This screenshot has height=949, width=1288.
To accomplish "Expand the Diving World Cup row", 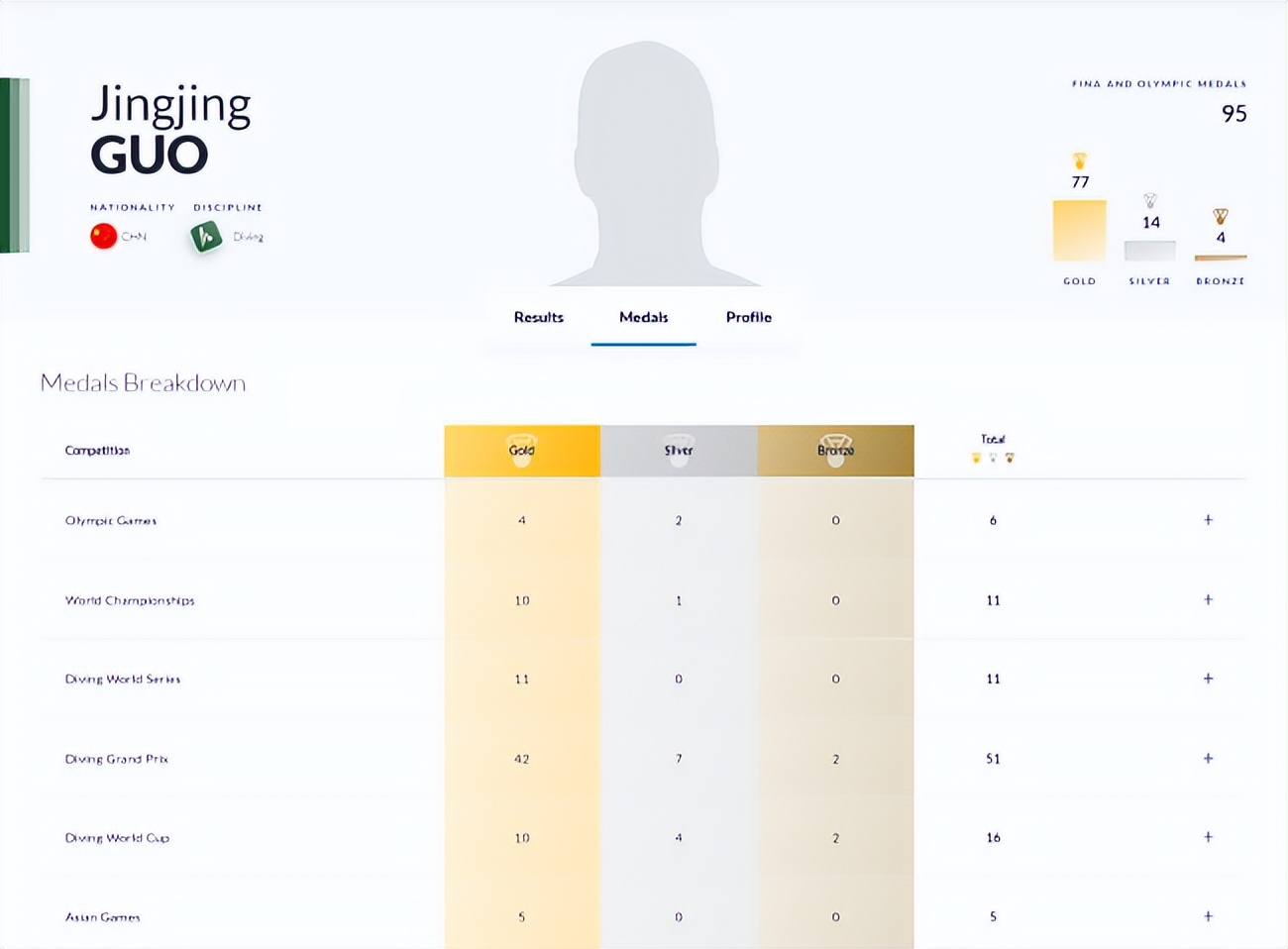I will (x=1208, y=837).
